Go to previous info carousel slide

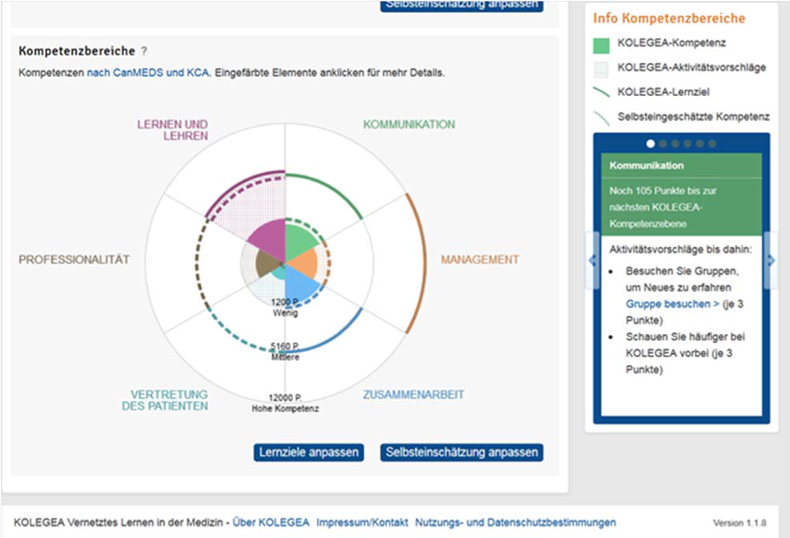[592, 260]
